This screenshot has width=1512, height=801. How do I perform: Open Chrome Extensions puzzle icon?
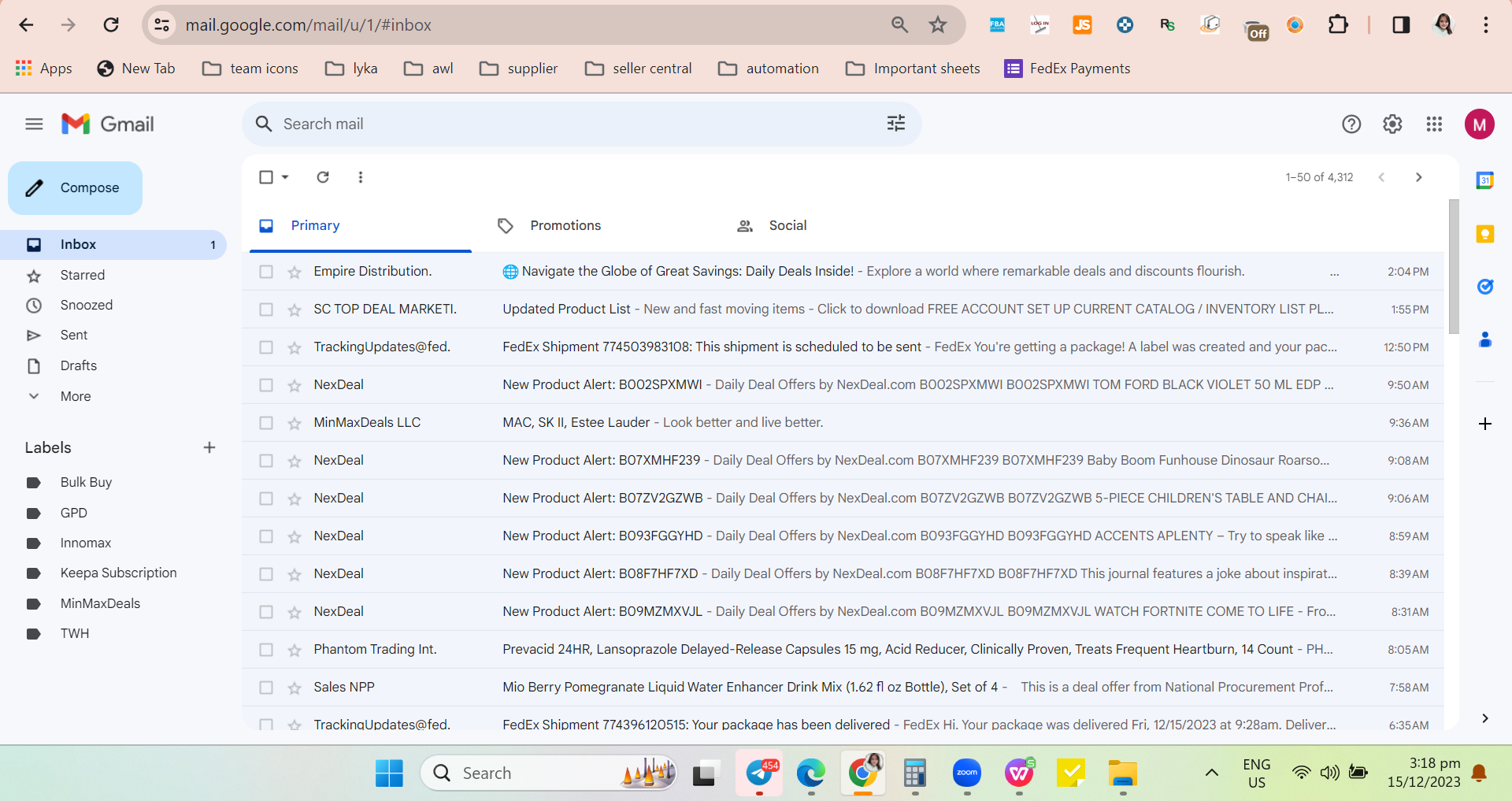click(x=1338, y=25)
